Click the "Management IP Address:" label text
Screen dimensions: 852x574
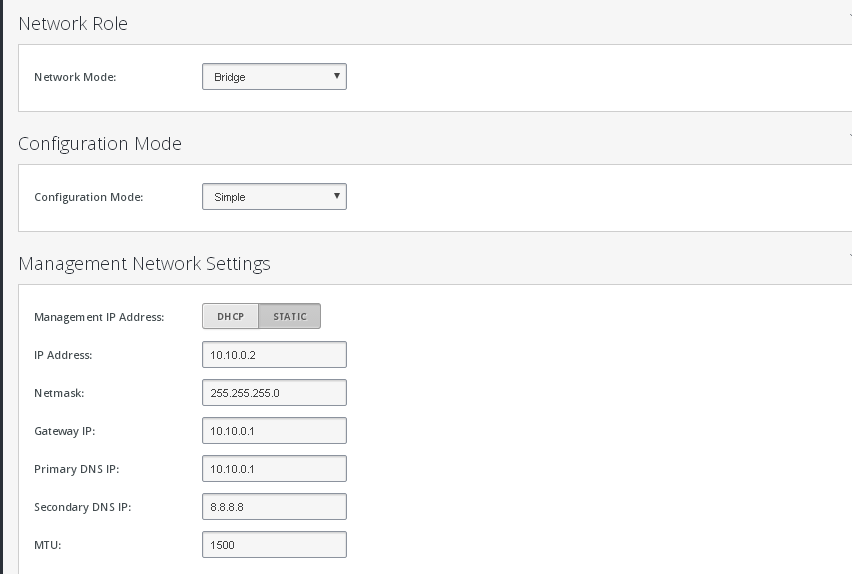(x=99, y=317)
